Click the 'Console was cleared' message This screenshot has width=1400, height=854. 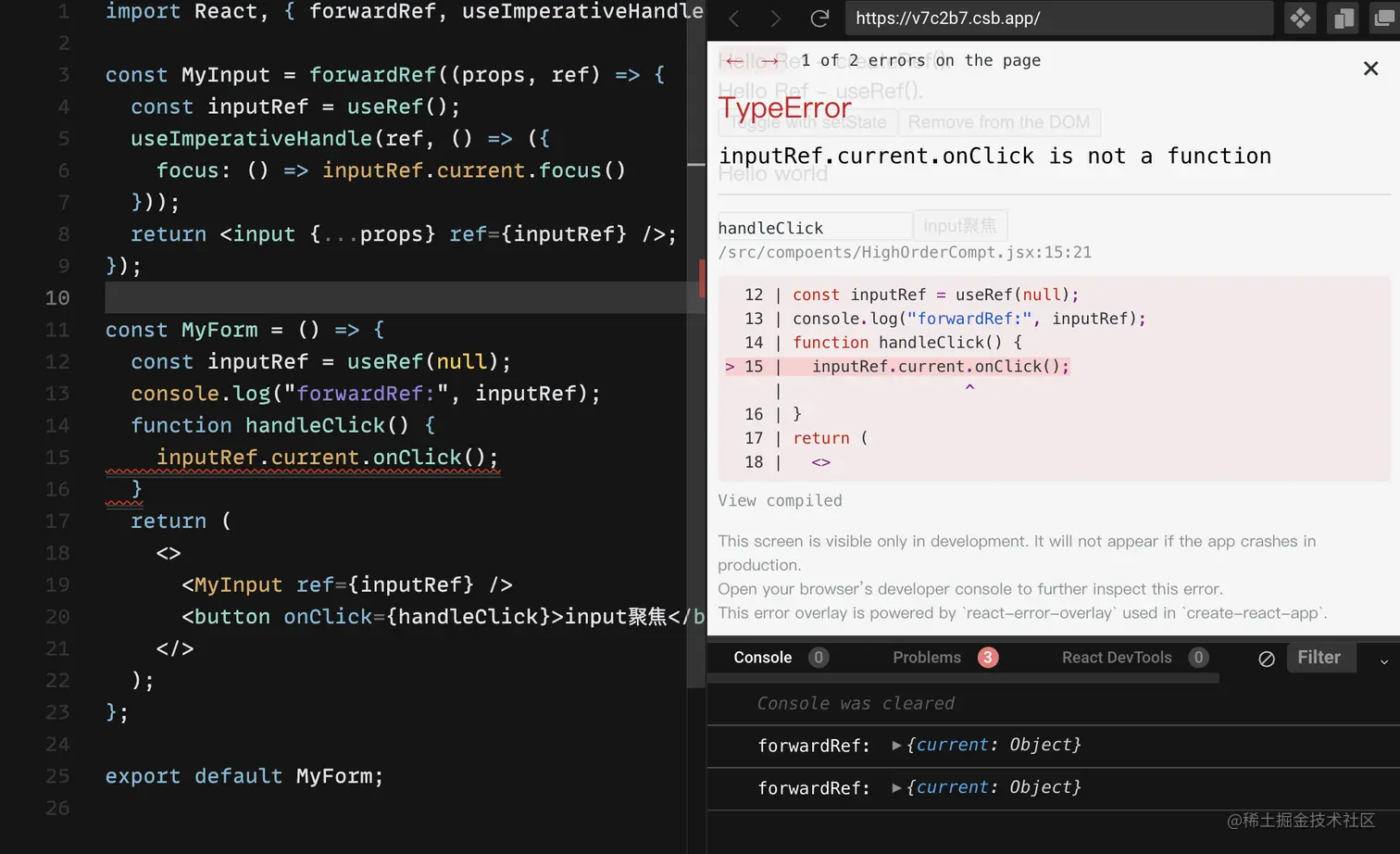click(856, 703)
